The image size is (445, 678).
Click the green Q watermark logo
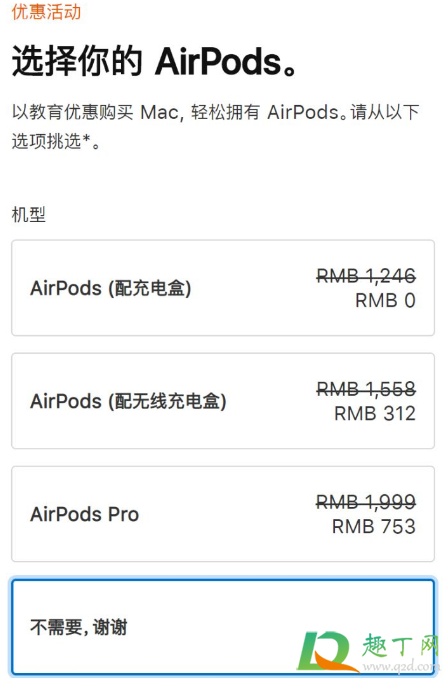coord(326,652)
